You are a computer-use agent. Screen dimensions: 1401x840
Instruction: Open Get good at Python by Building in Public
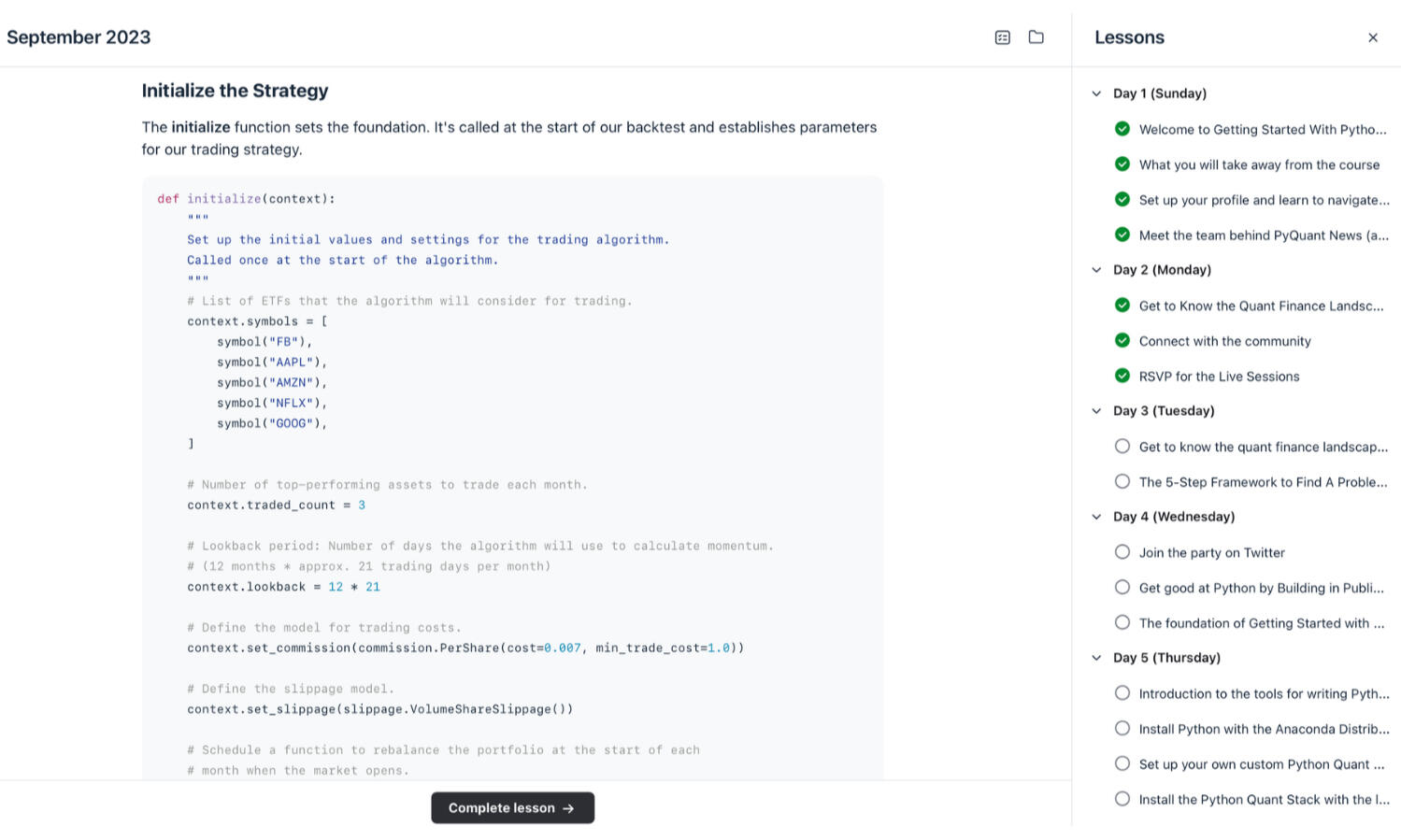pos(1260,587)
